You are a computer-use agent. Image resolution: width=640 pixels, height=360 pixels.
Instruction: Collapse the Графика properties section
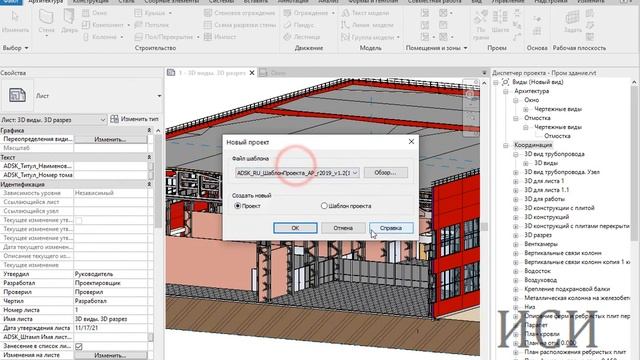coord(149,131)
